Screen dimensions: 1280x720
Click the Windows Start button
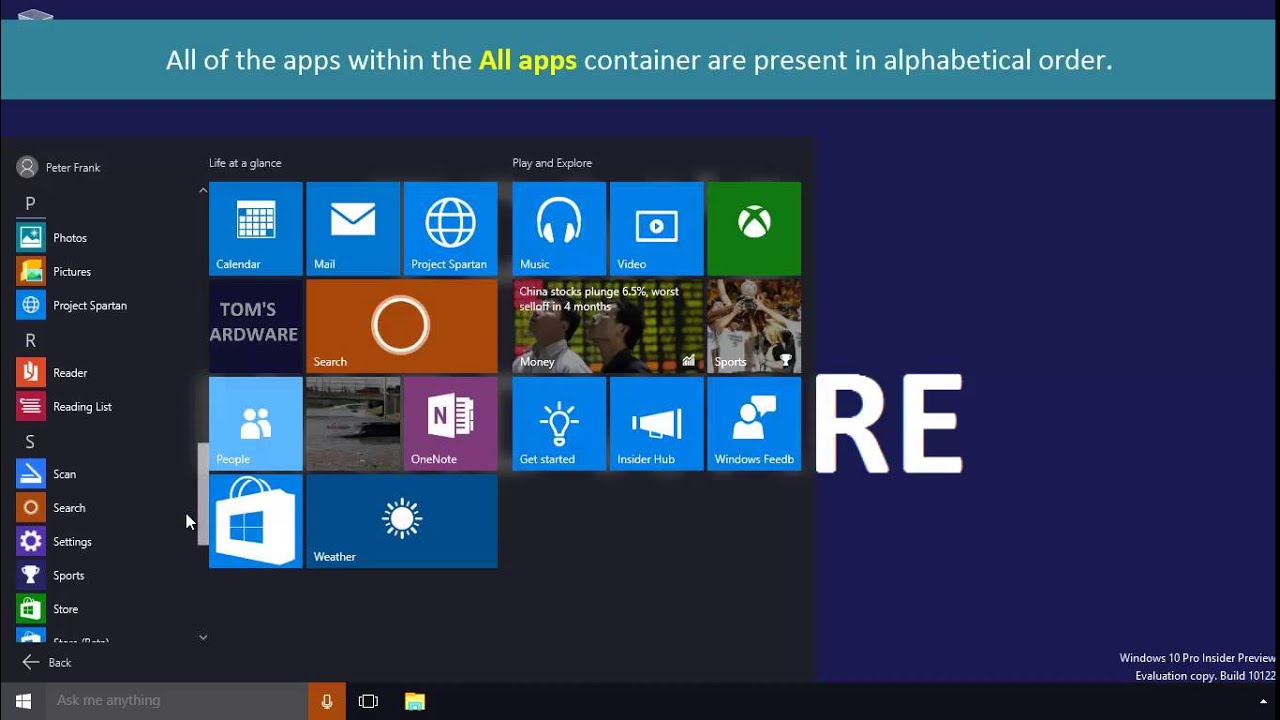[23, 701]
